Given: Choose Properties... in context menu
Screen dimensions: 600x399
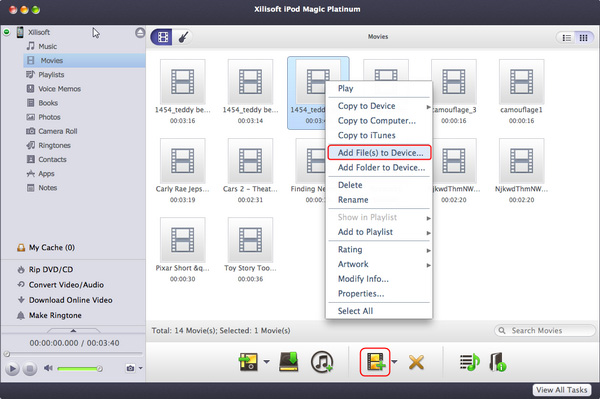Looking at the screenshot, I should 379,293.
